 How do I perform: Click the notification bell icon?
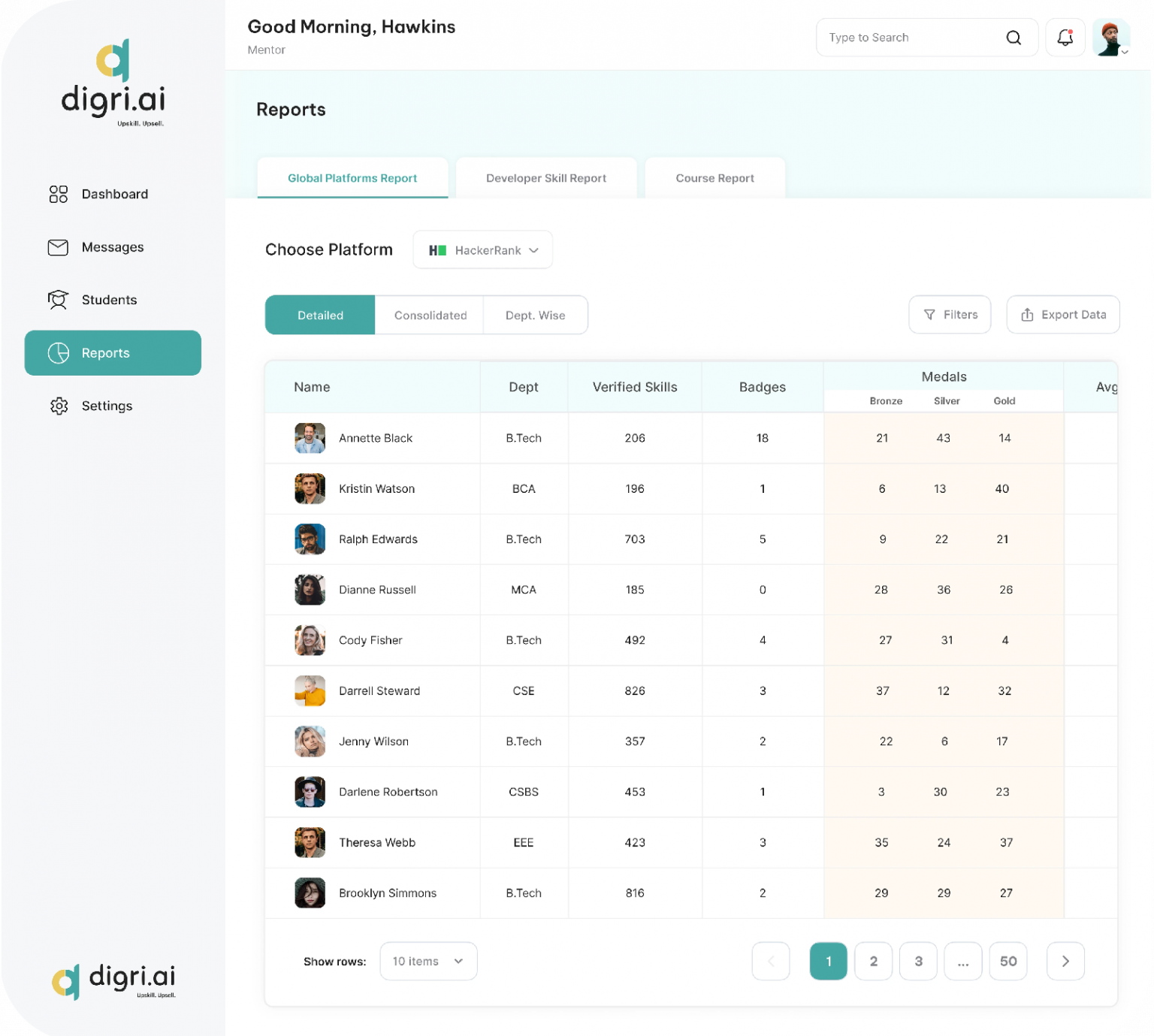point(1065,38)
